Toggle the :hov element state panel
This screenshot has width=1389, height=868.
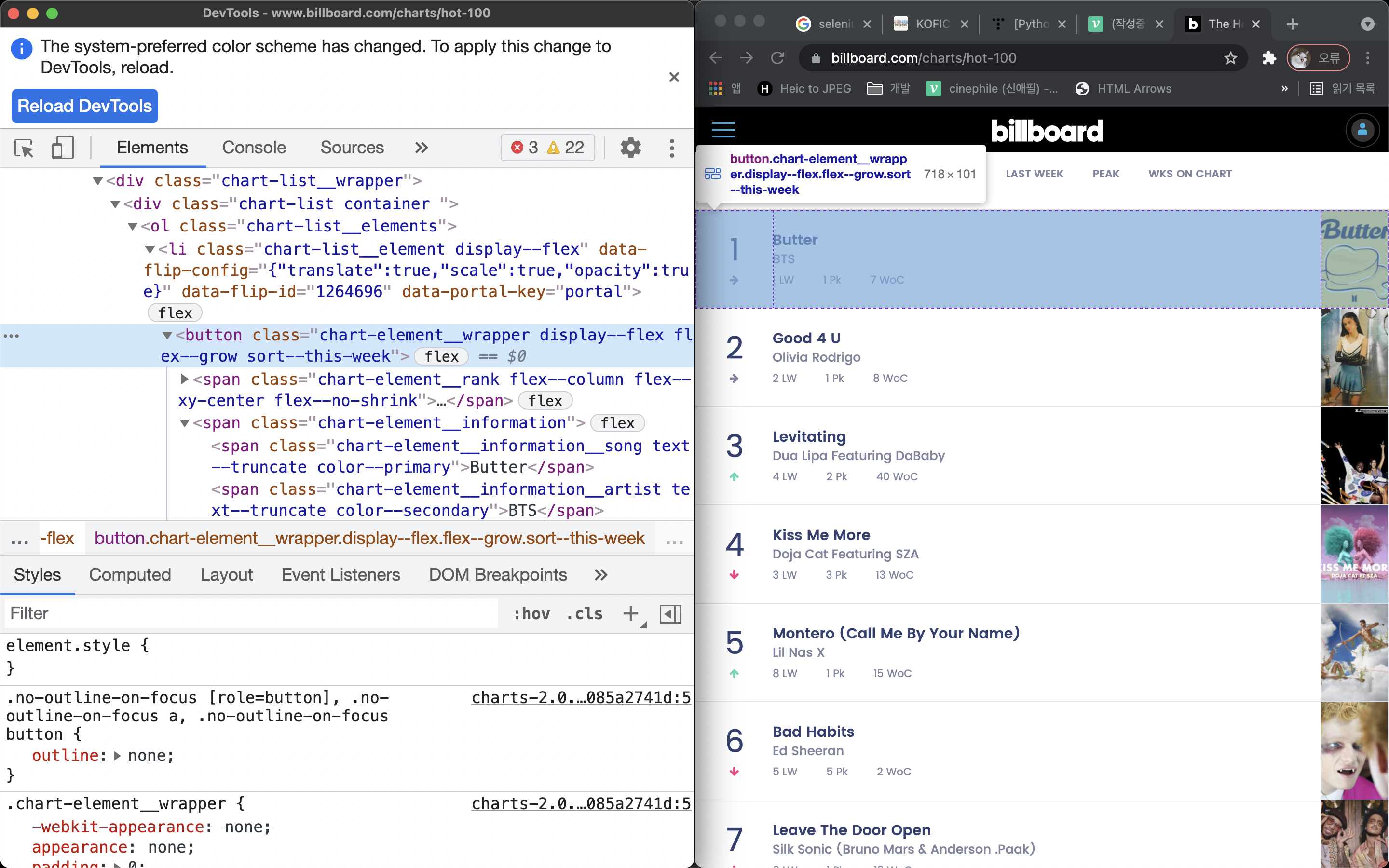pyautogui.click(x=531, y=614)
